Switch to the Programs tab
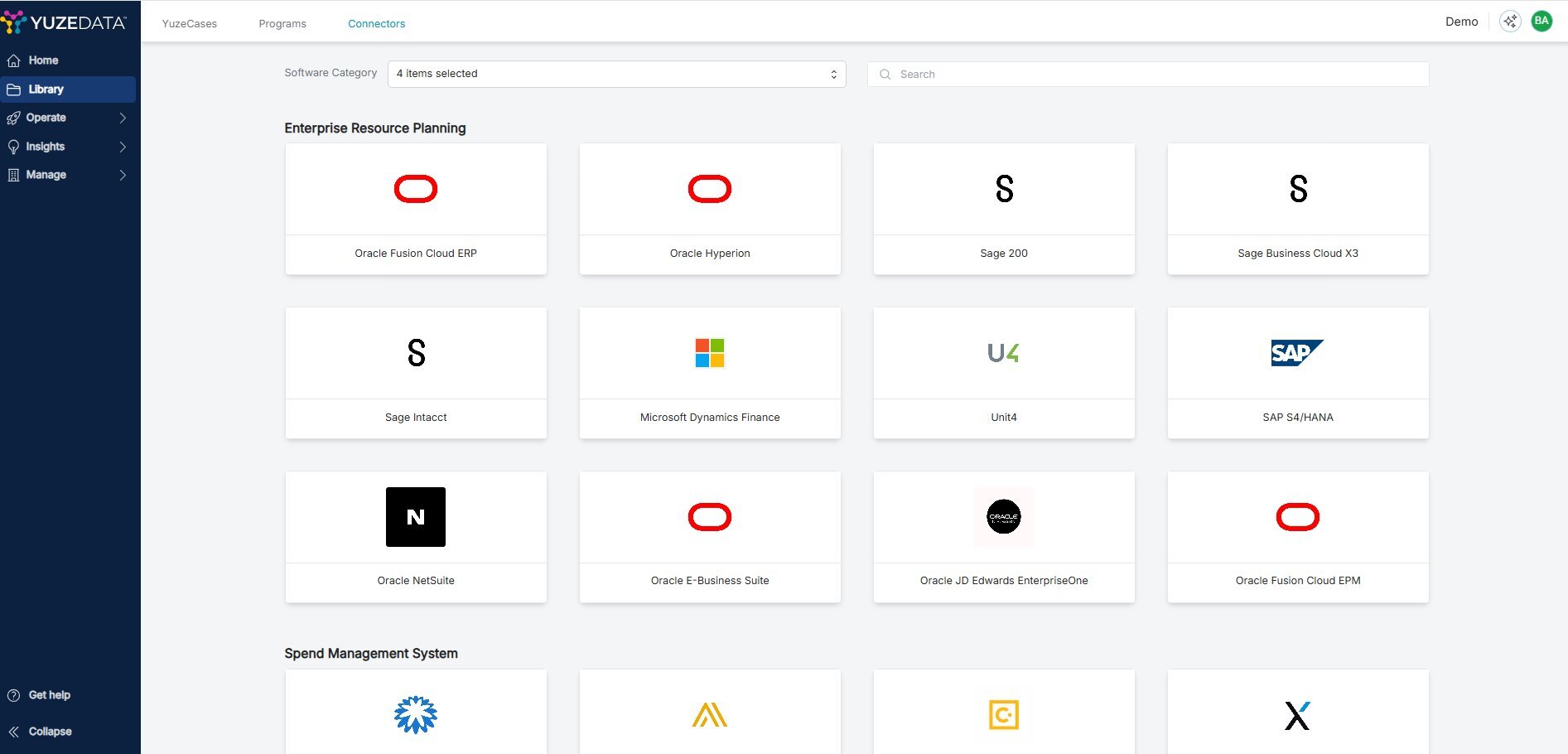Screen dimensions: 1568x754 [x=282, y=23]
